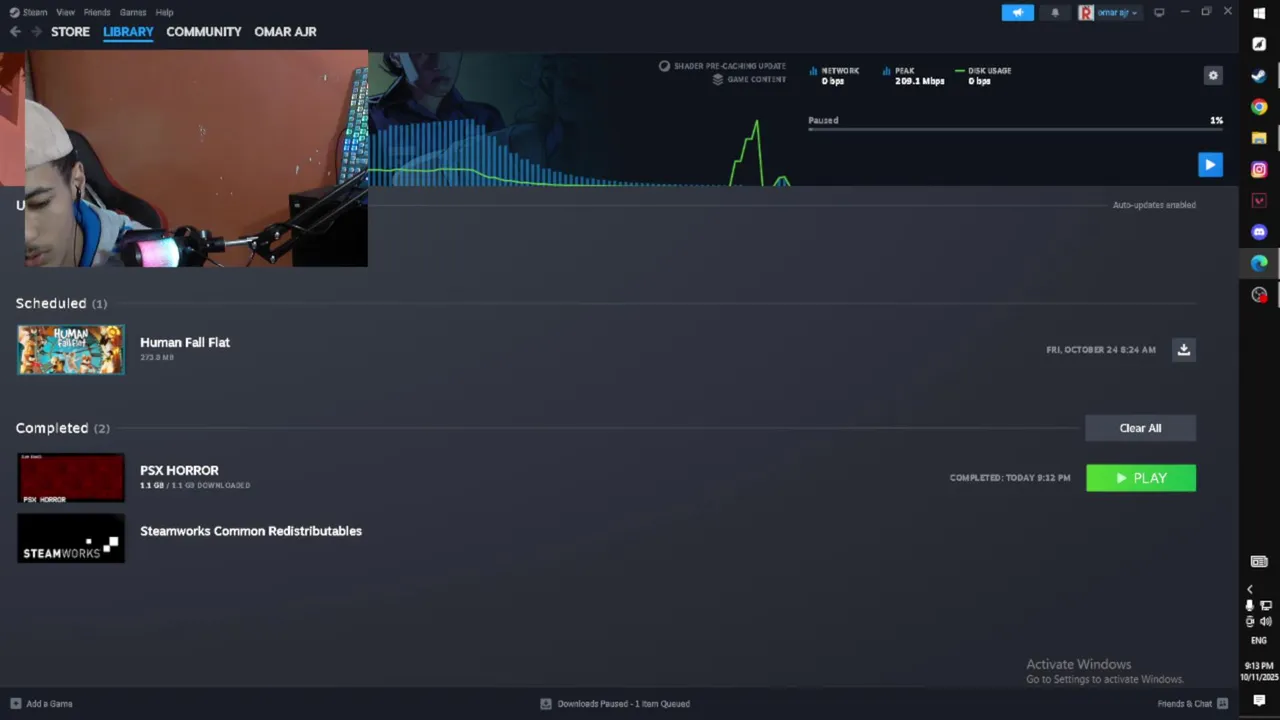Open Microsoft Edge from the taskbar

point(1259,263)
